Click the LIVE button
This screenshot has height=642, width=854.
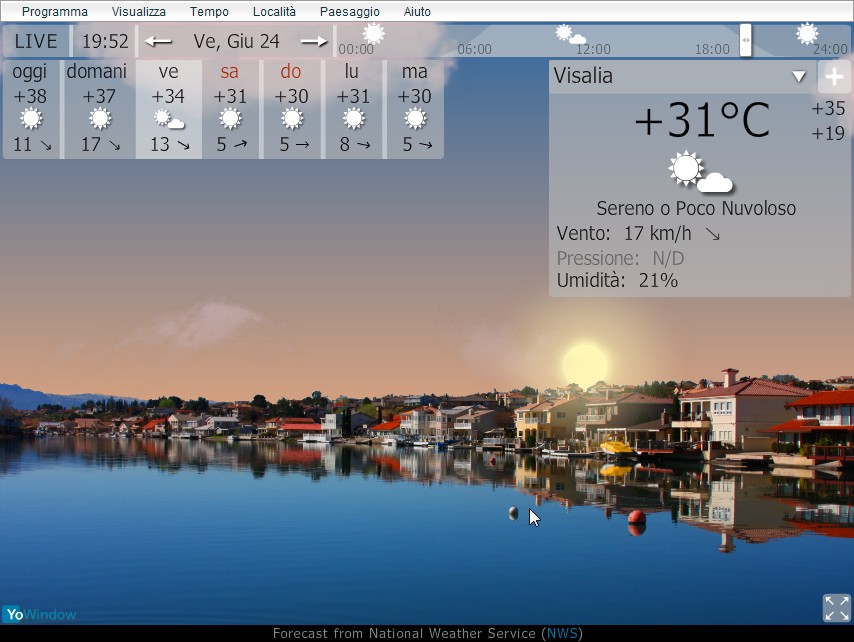36,41
